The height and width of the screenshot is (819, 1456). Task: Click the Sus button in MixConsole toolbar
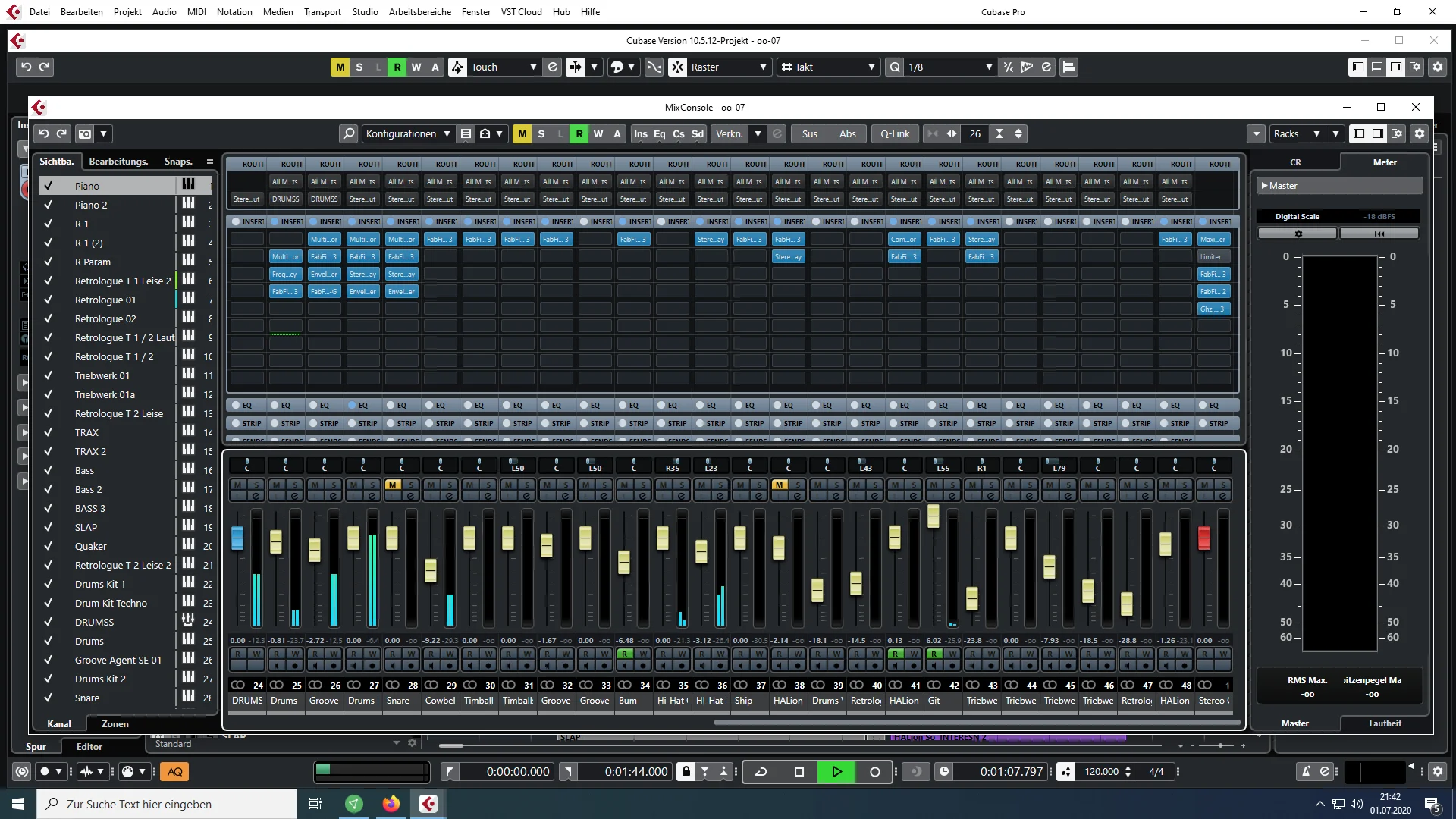[810, 133]
